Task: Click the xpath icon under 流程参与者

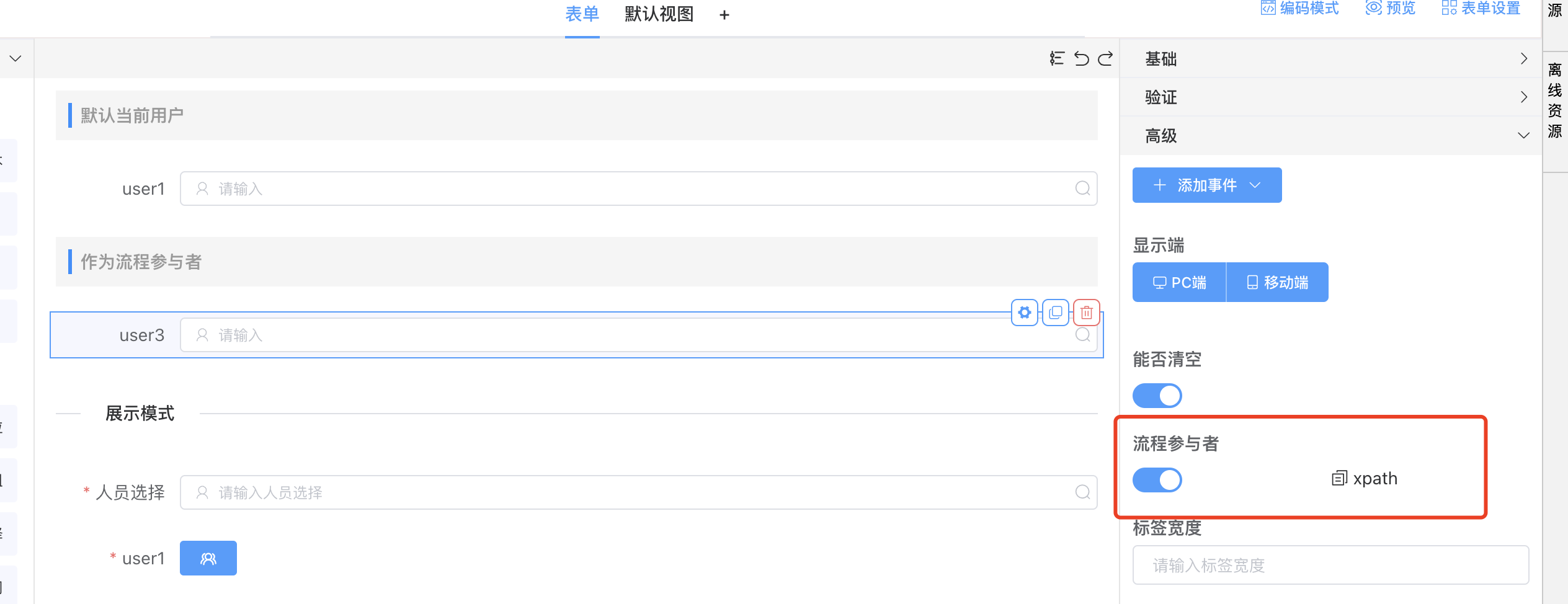Action: (1339, 478)
